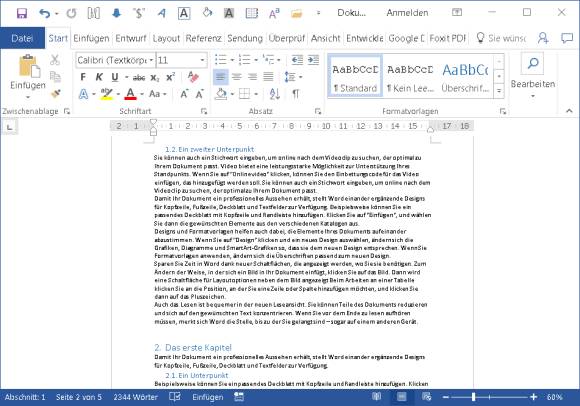Screen dimensions: 580x406
Task: Toggle paragraph marks pilcrow
Action: pos(296,94)
